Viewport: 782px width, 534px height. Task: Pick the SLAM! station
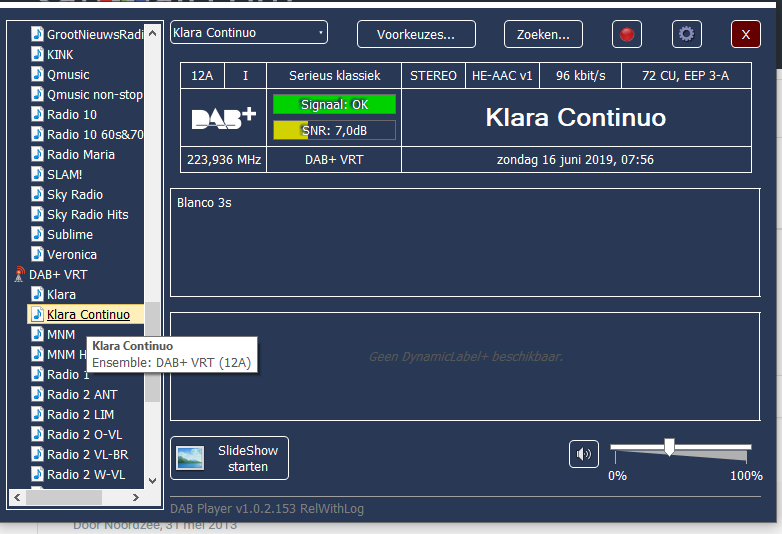click(x=64, y=175)
